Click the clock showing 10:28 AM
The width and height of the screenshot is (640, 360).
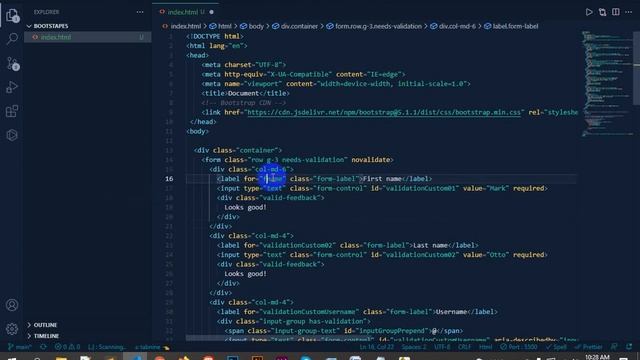[597, 357]
